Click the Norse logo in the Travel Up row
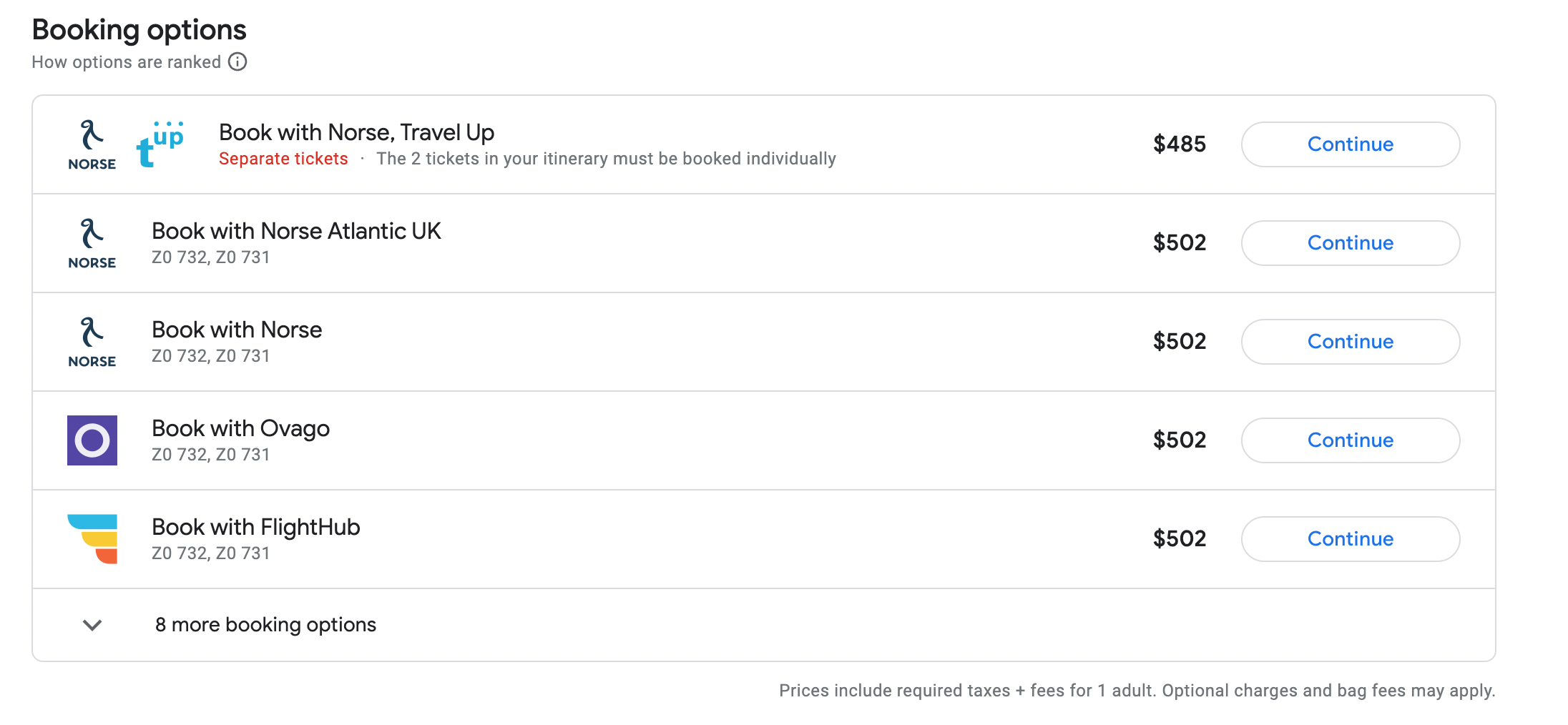Image resolution: width=1568 pixels, height=725 pixels. tap(92, 144)
